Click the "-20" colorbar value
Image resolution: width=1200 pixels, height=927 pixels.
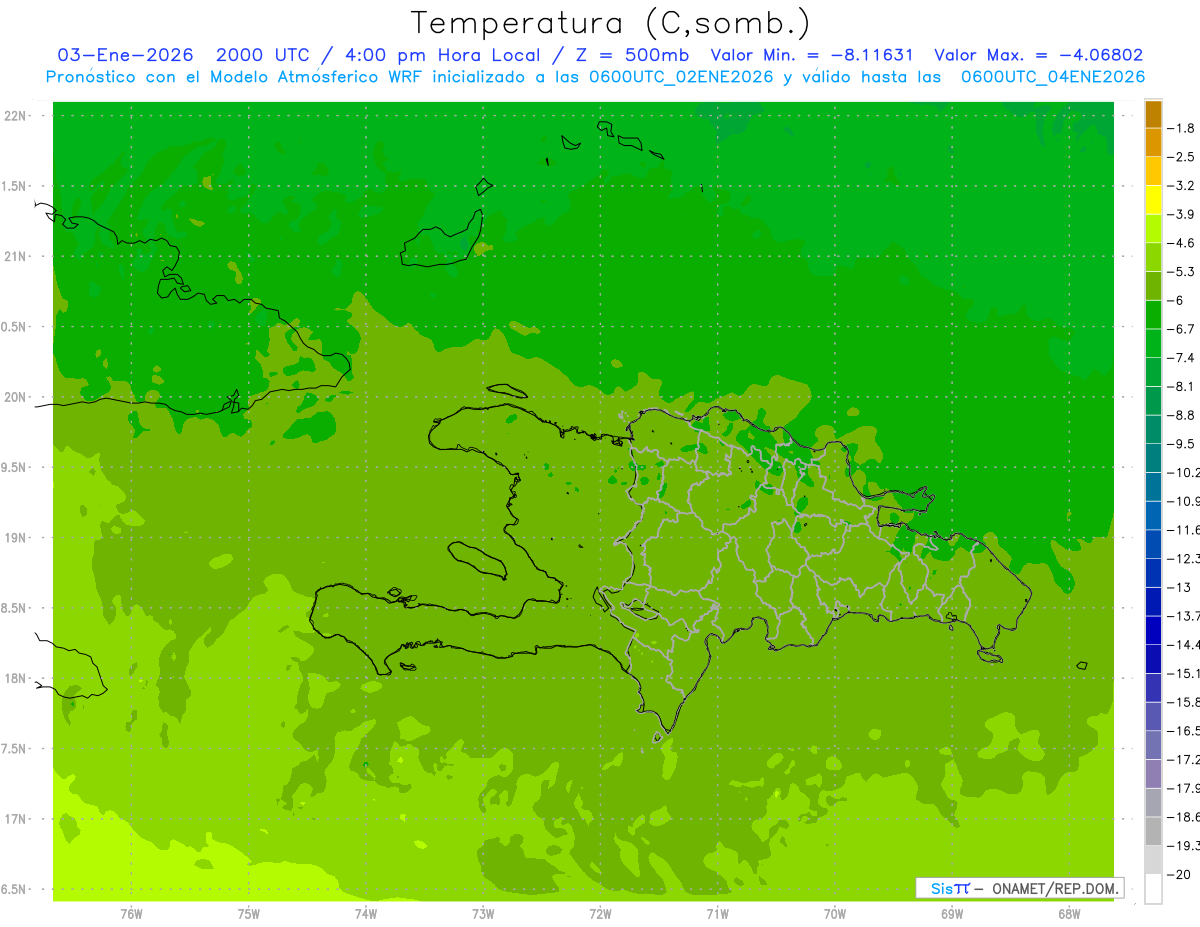[x=1179, y=874]
